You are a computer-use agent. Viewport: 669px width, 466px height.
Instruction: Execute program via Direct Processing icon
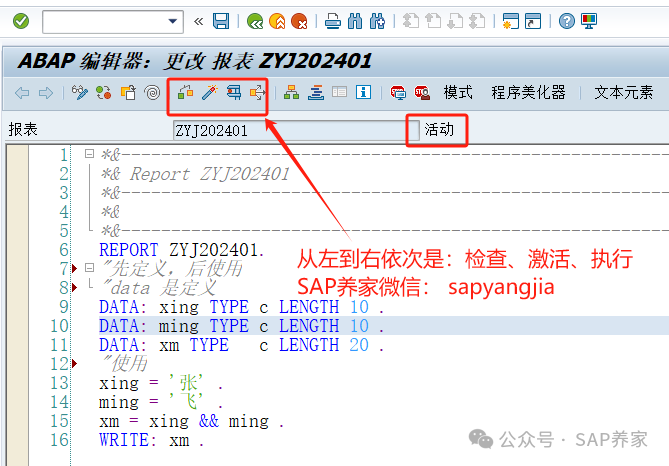point(234,92)
